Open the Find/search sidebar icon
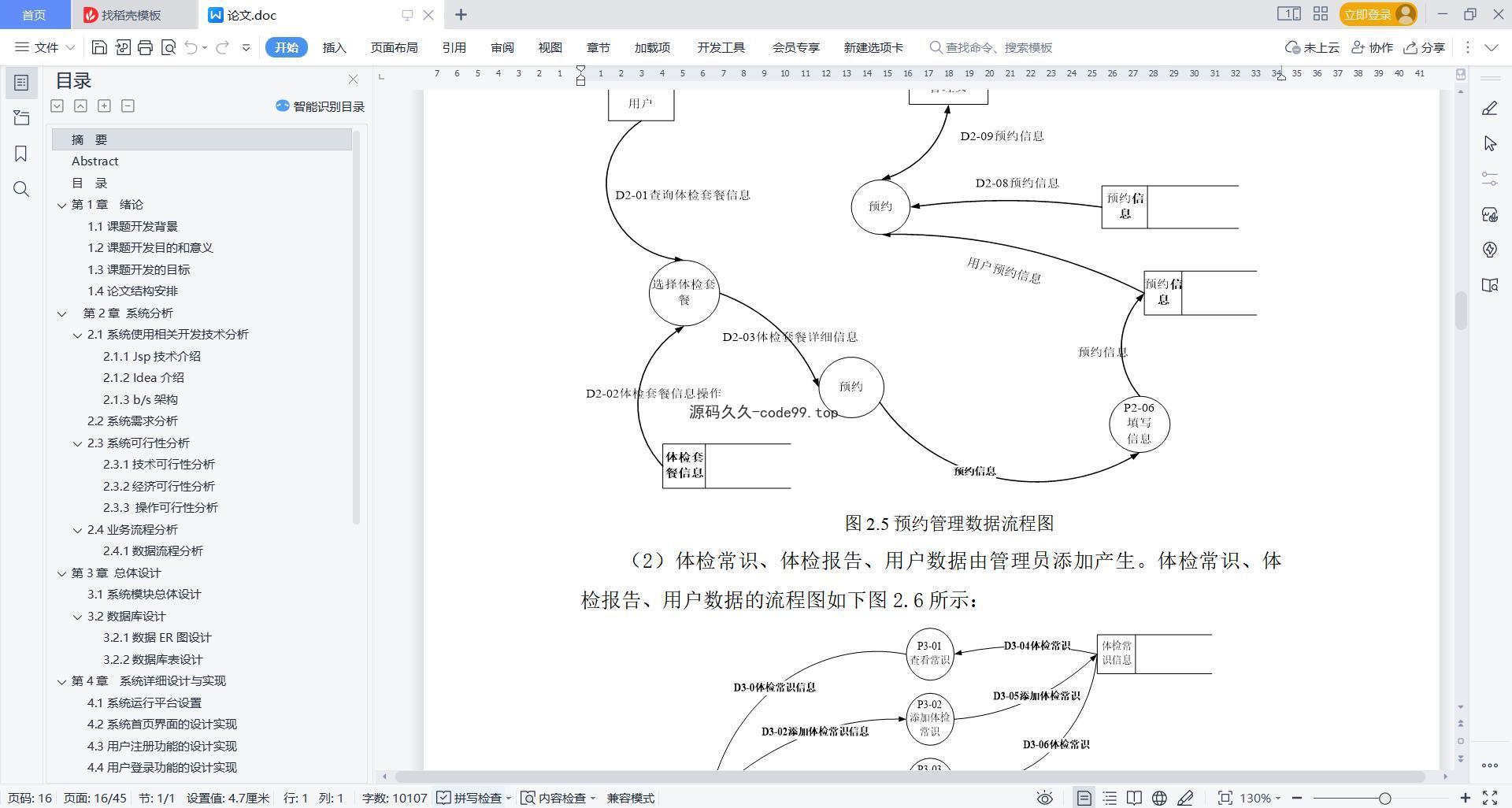This screenshot has width=1512, height=808. click(21, 189)
